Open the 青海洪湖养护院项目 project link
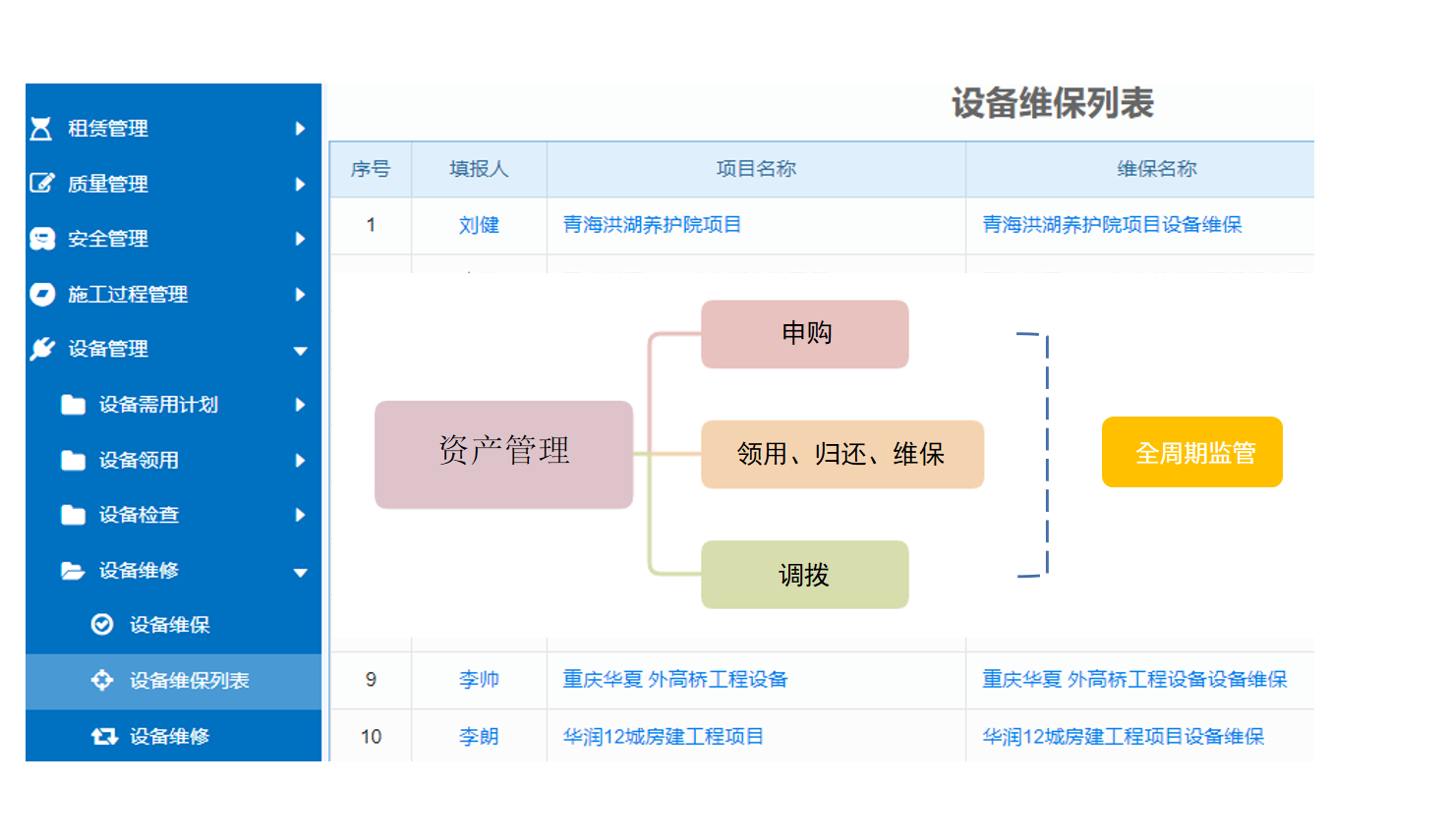The height and width of the screenshot is (840, 1447). [652, 225]
